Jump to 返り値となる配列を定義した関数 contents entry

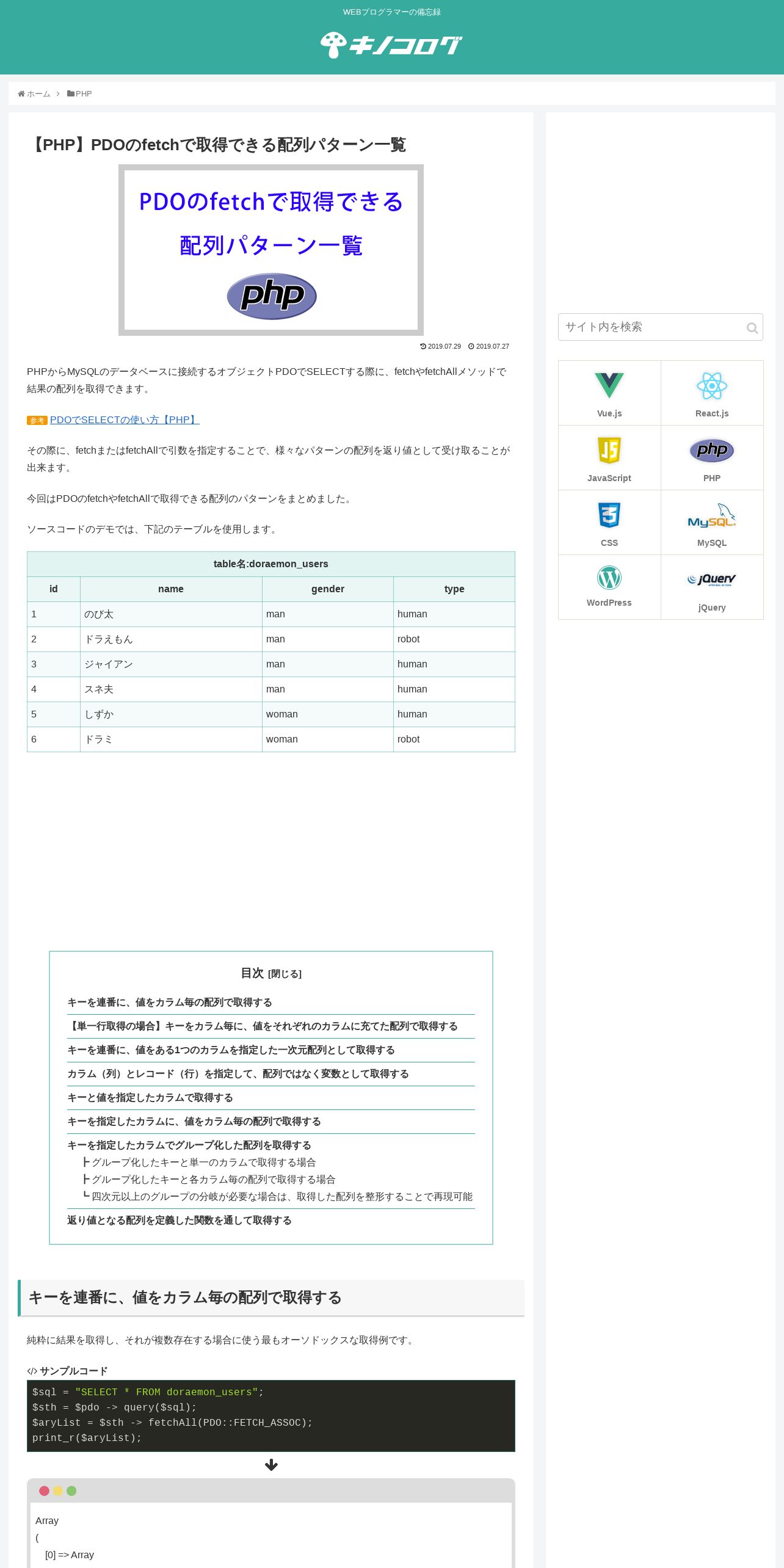(180, 1220)
